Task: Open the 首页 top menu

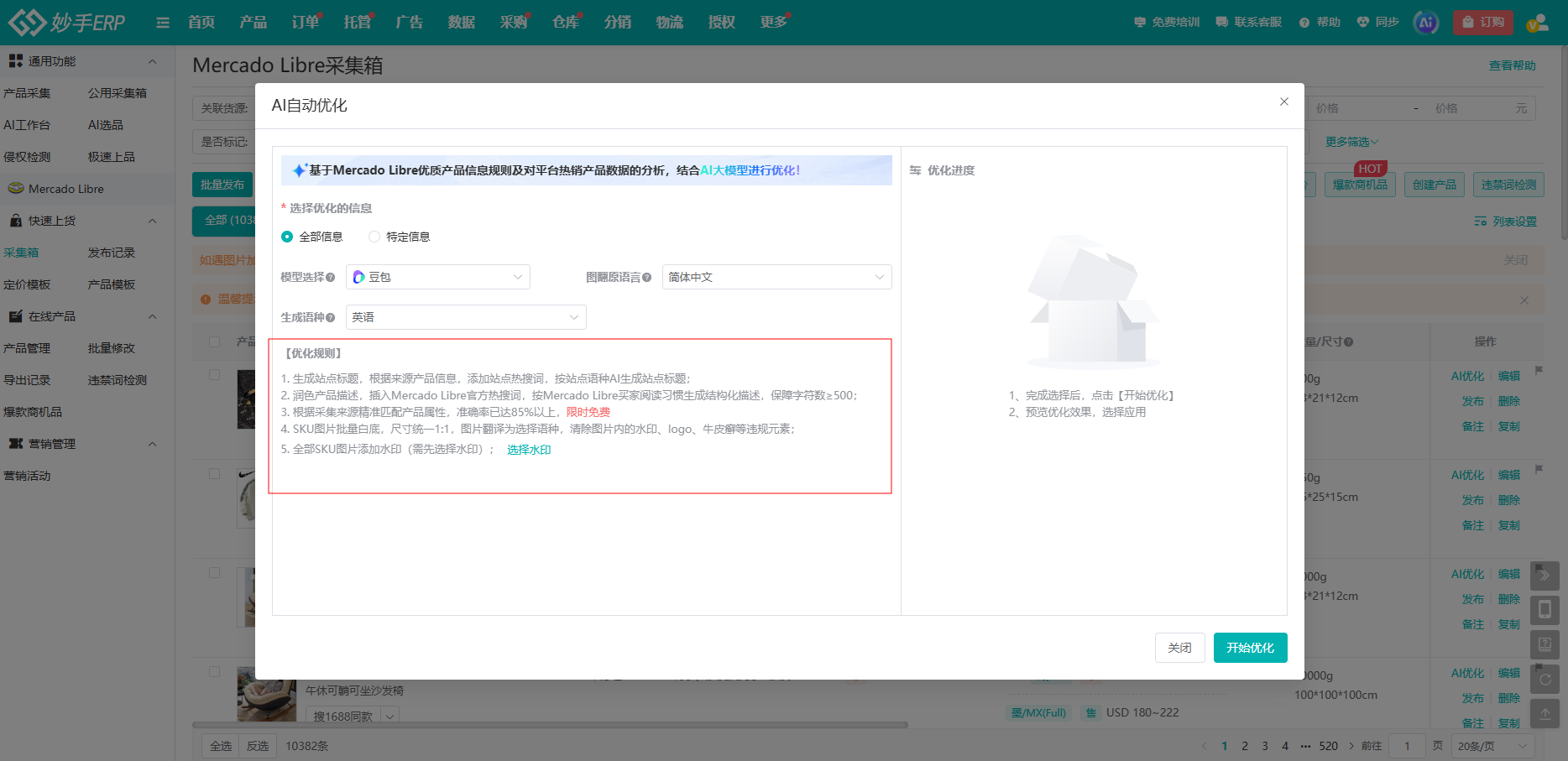Action: pos(201,23)
